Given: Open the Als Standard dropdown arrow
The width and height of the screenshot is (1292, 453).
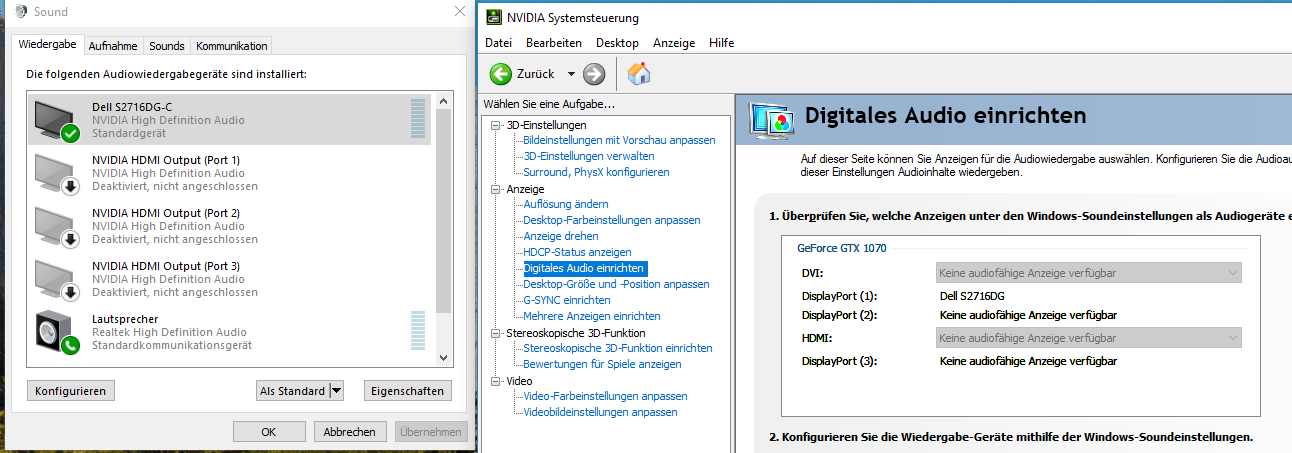Looking at the screenshot, I should pos(336,391).
